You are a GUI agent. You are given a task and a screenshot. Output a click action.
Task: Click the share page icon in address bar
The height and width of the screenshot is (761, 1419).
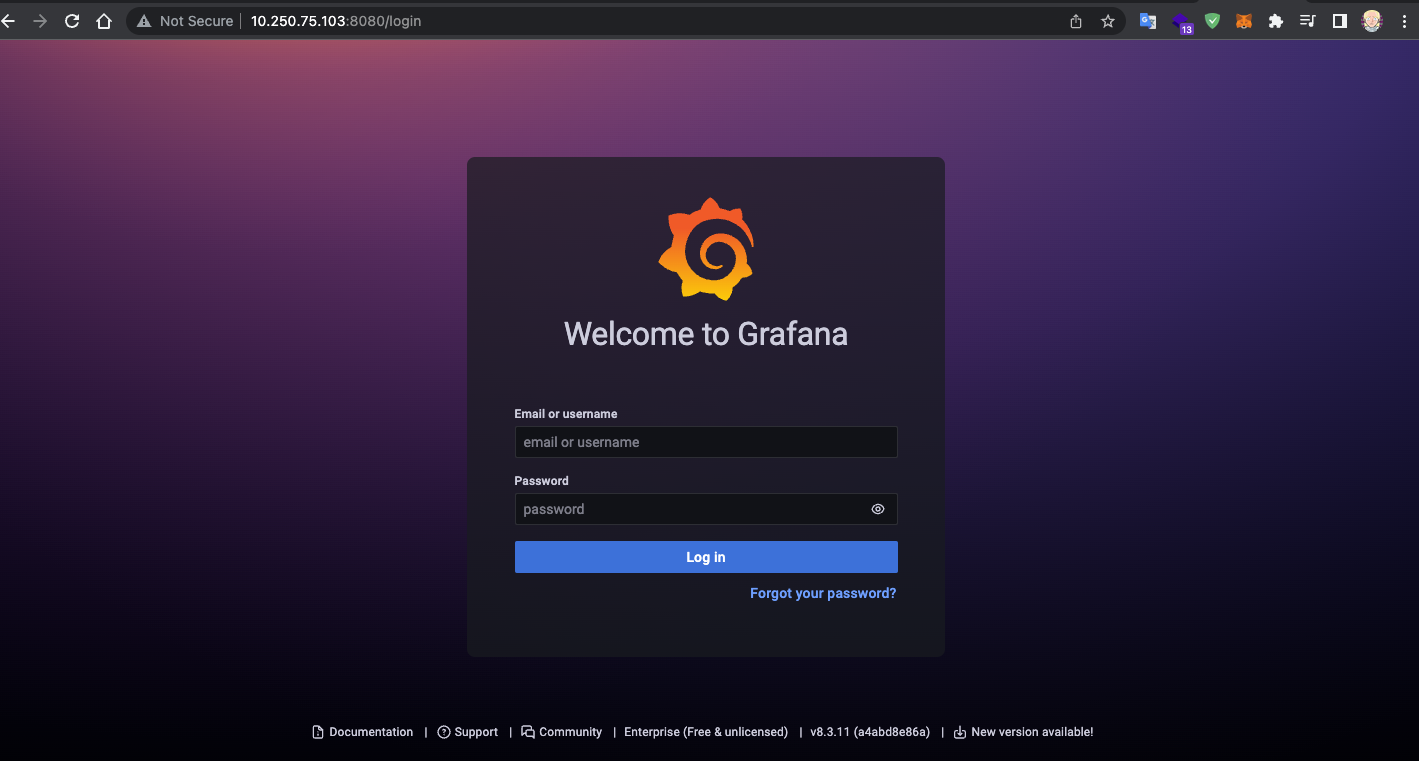pos(1076,21)
